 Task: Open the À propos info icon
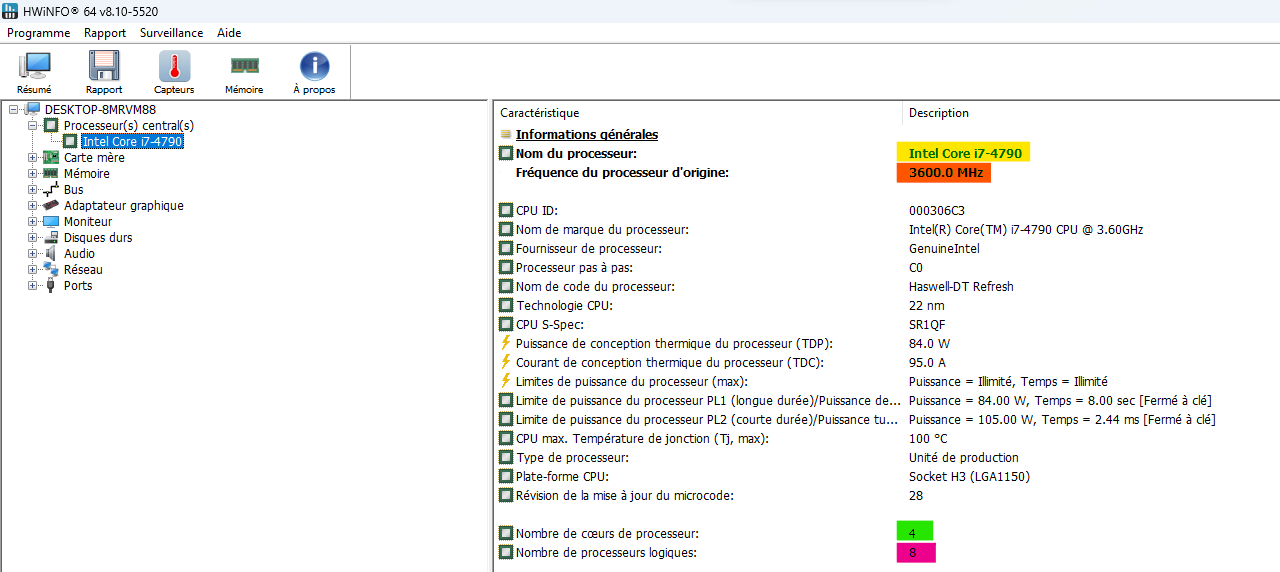314,72
